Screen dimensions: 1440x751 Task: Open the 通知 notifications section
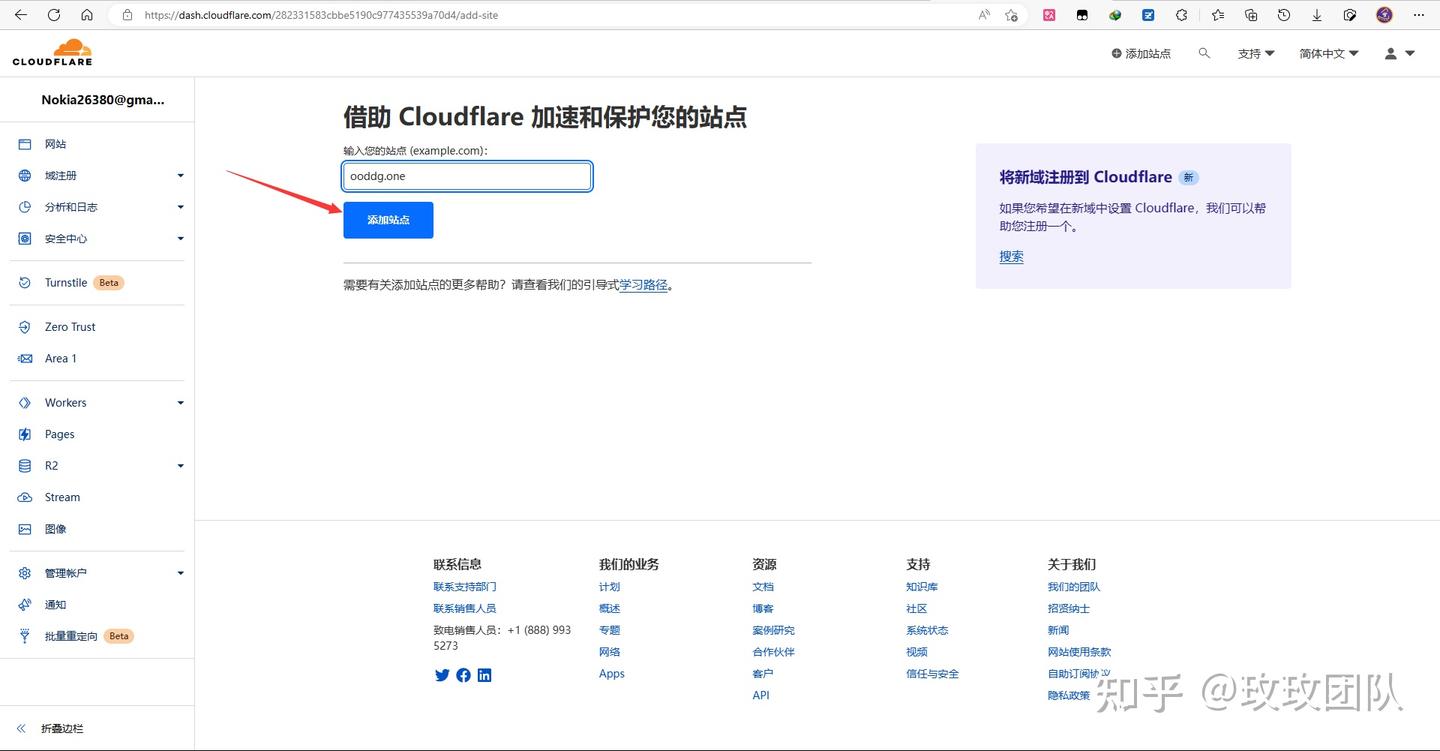pyautogui.click(x=55, y=604)
